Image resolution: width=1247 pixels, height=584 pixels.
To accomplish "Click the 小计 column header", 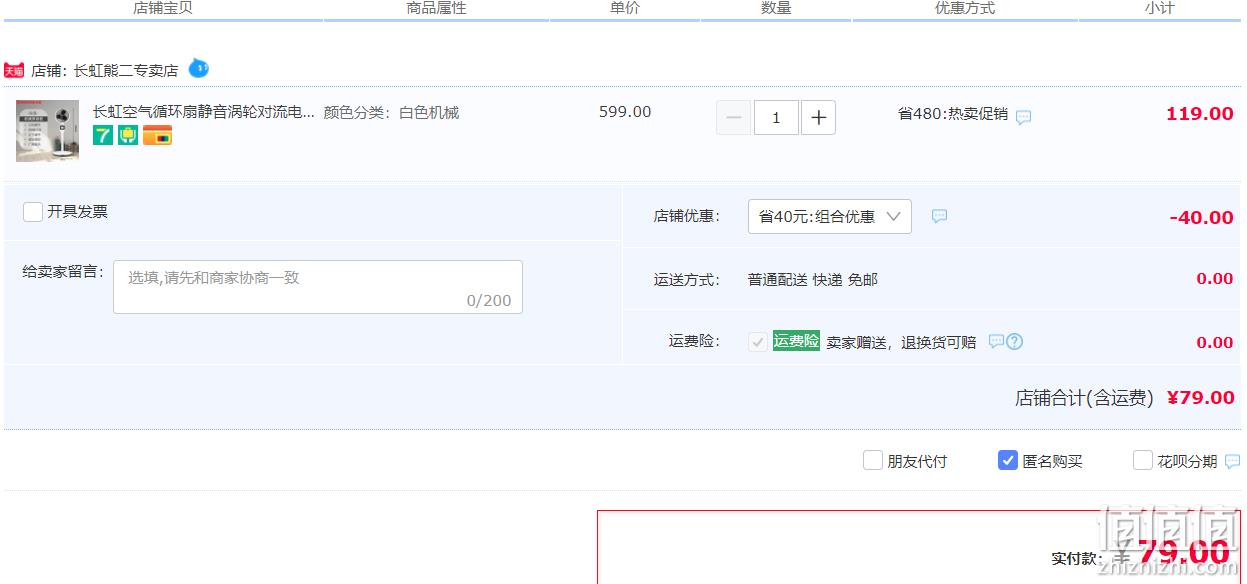I will tap(1160, 8).
